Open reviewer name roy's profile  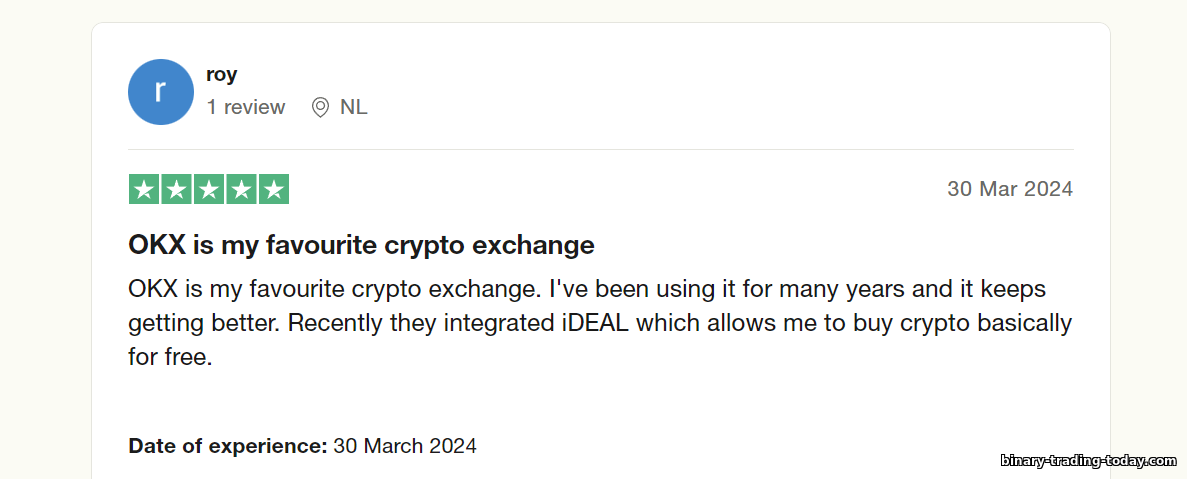pos(222,75)
